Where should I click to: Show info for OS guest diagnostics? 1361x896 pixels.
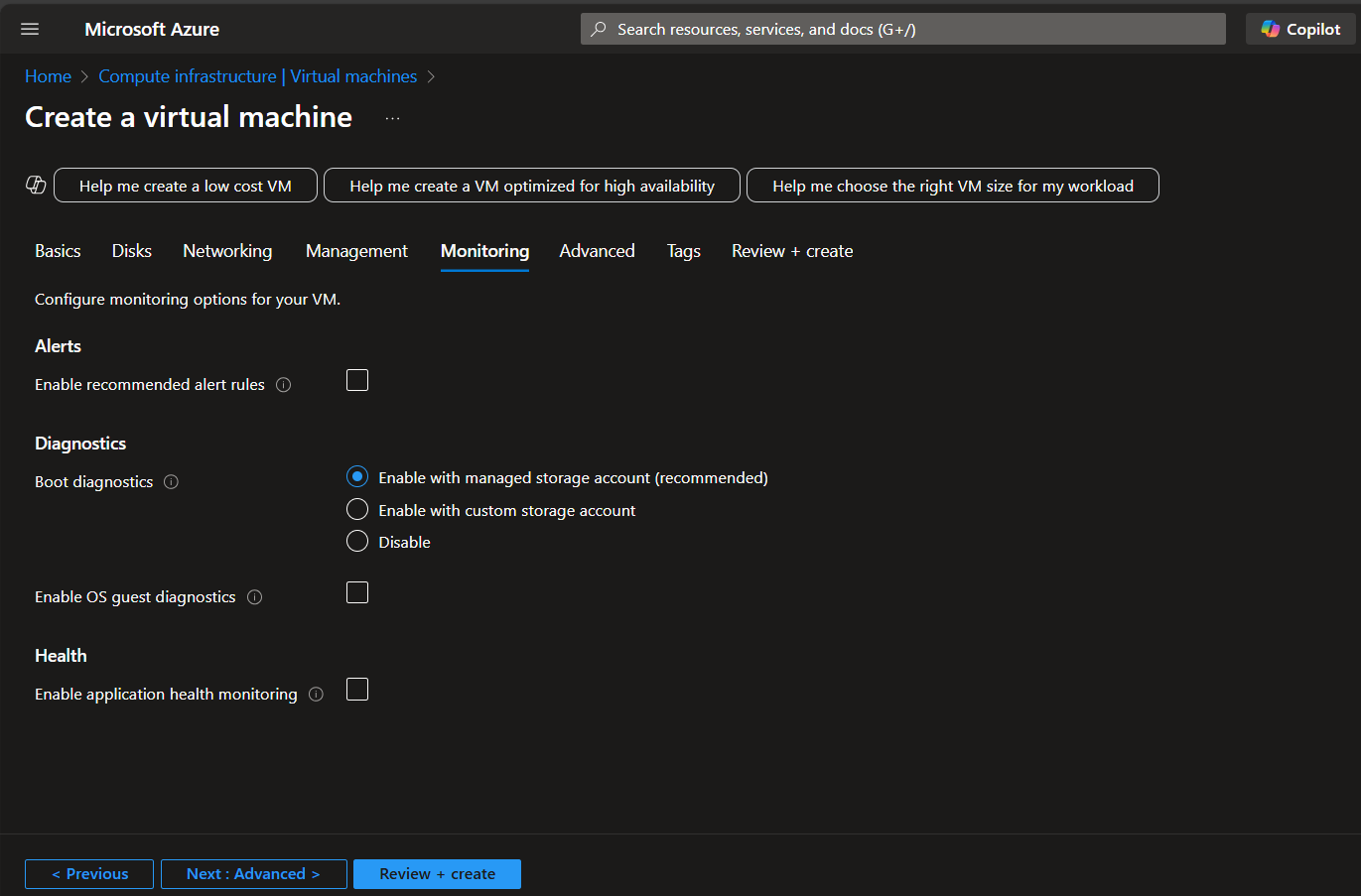tap(255, 597)
